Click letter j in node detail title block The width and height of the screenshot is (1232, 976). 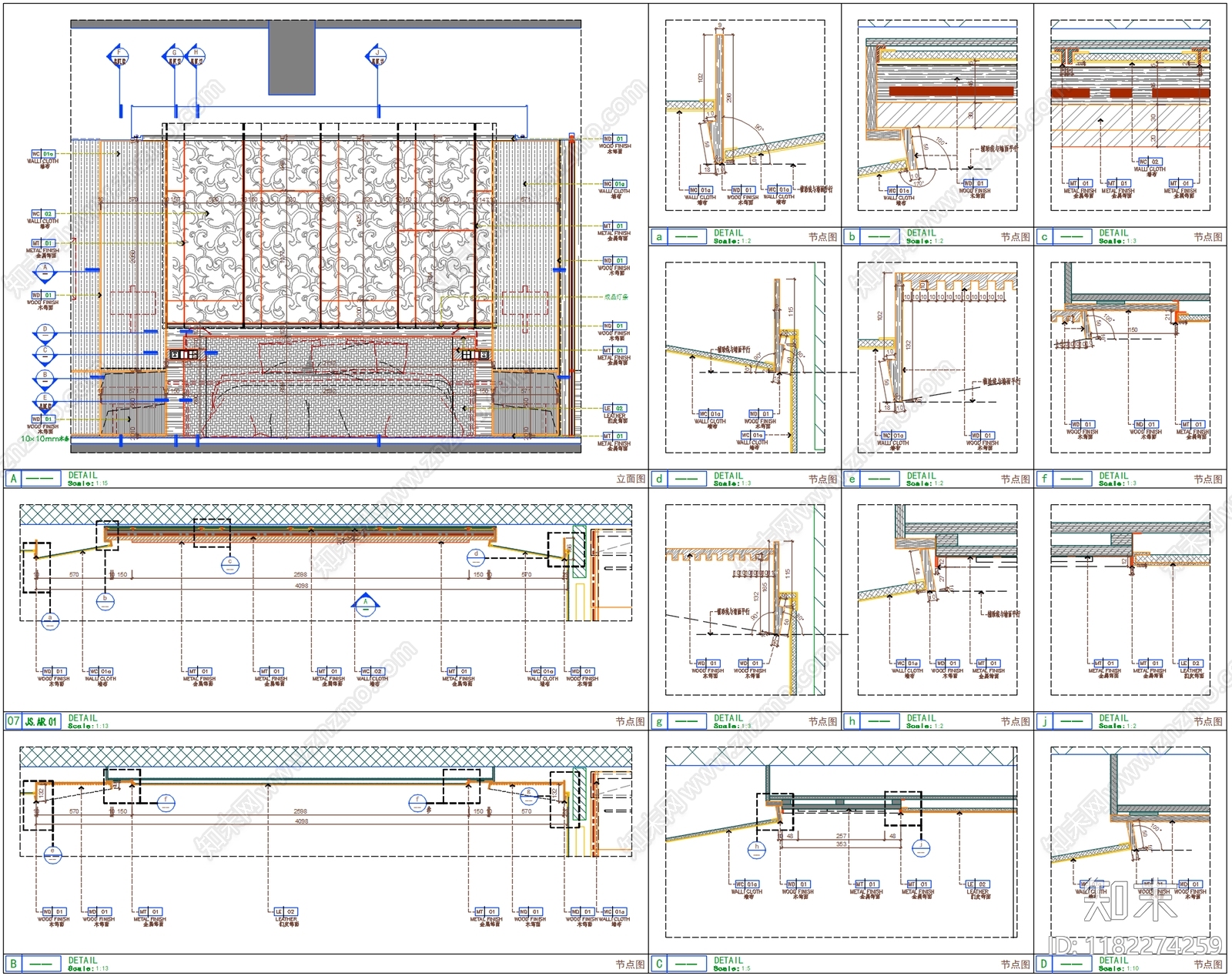pyautogui.click(x=1044, y=721)
